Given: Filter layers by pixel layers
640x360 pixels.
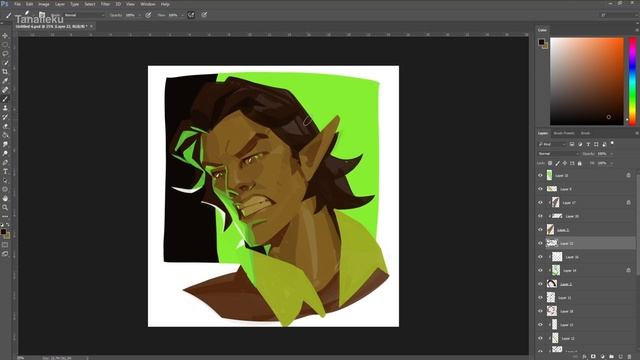Looking at the screenshot, I should tap(572, 144).
